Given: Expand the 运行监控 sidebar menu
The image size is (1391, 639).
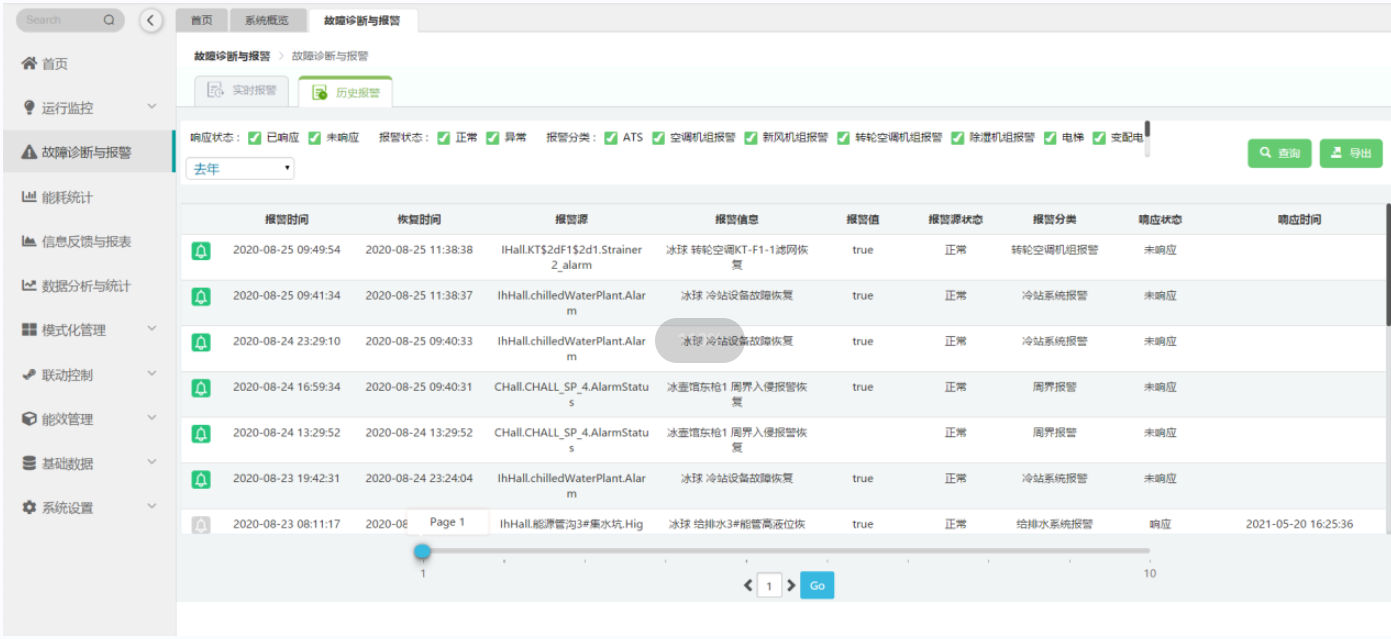Looking at the screenshot, I should (151, 107).
